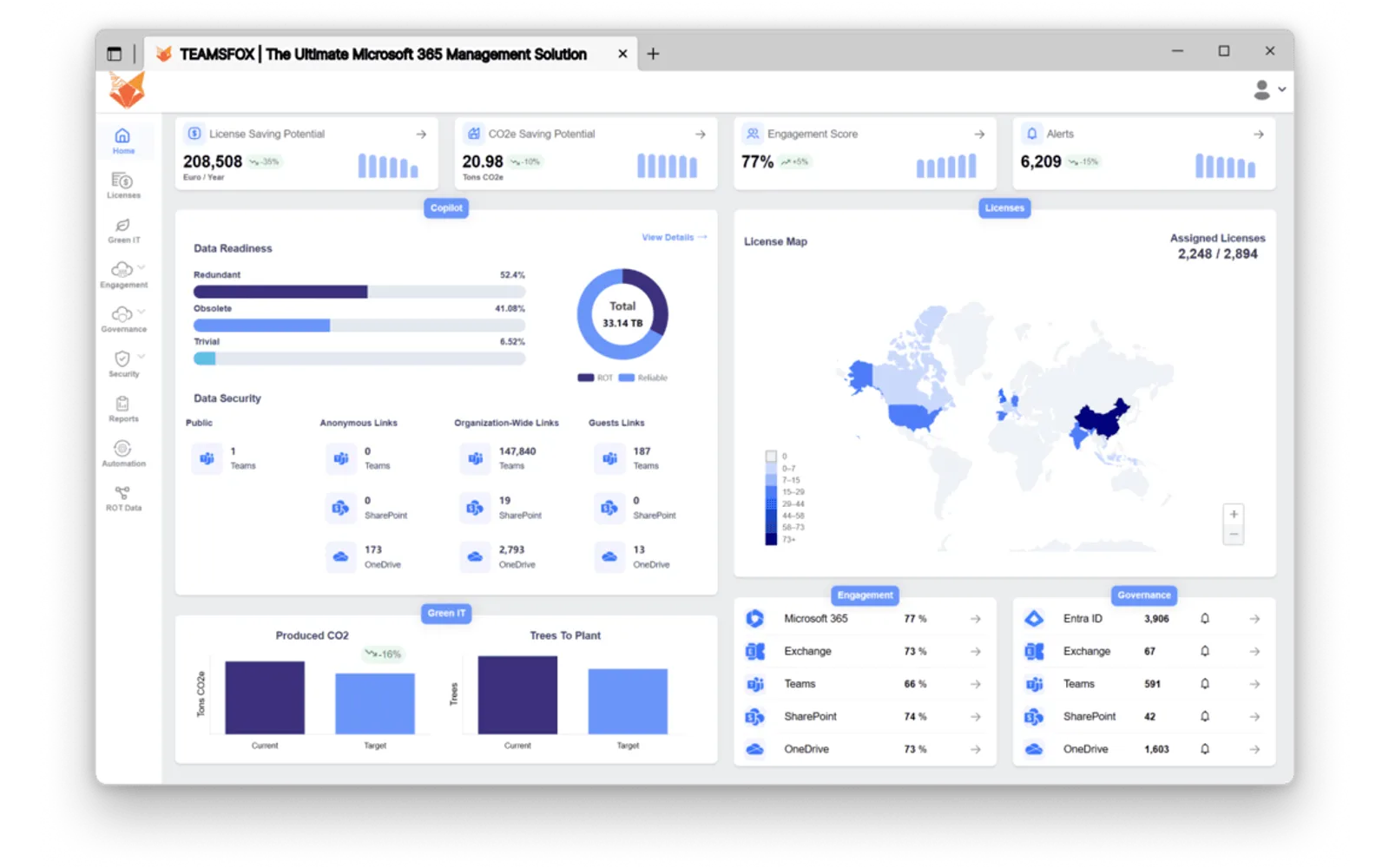Expand the Security sidebar menu

[142, 356]
